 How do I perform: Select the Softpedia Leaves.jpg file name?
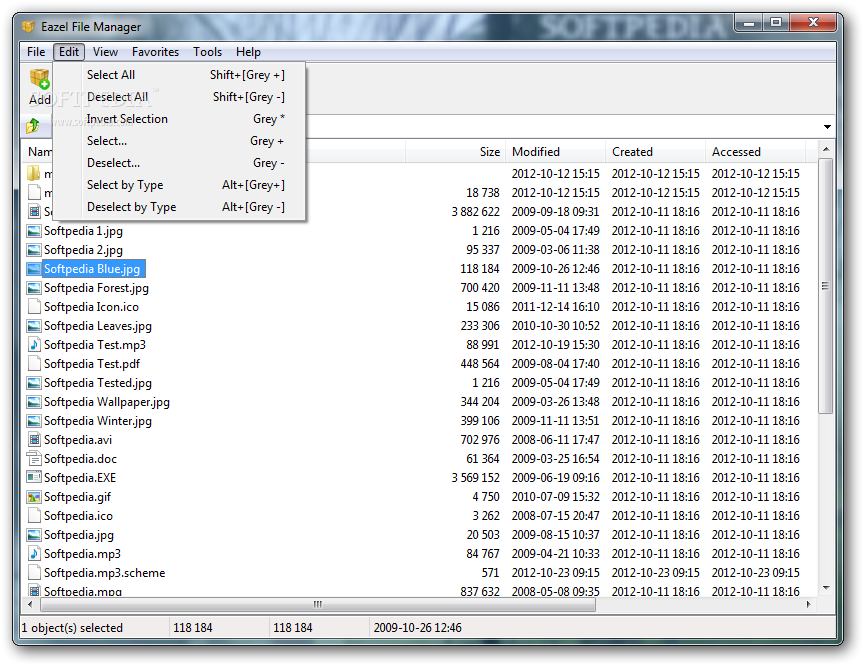click(x=98, y=326)
